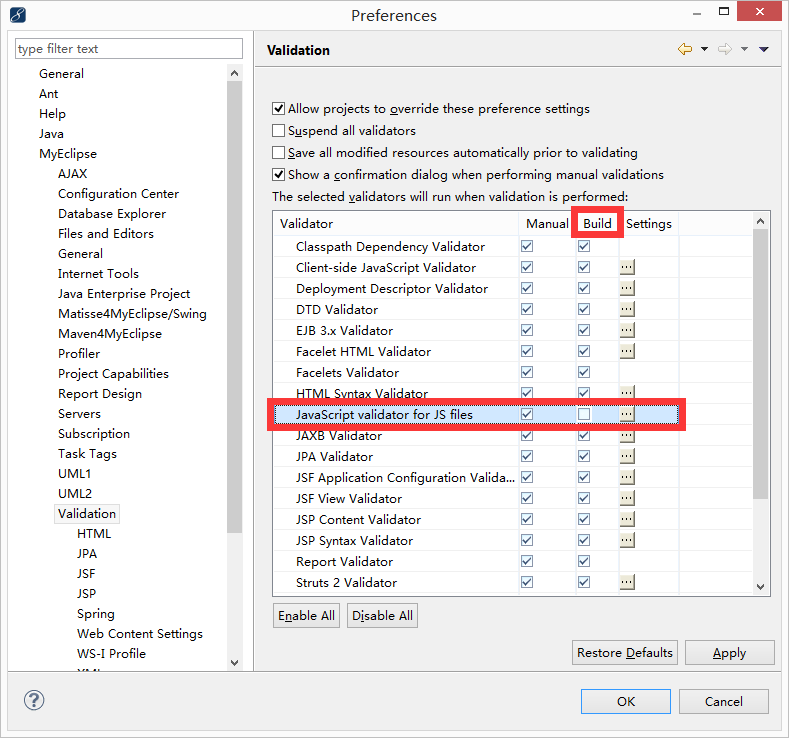Viewport: 789px width, 738px height.
Task: Open settings for JSP Syntax Validator
Action: pos(627,540)
